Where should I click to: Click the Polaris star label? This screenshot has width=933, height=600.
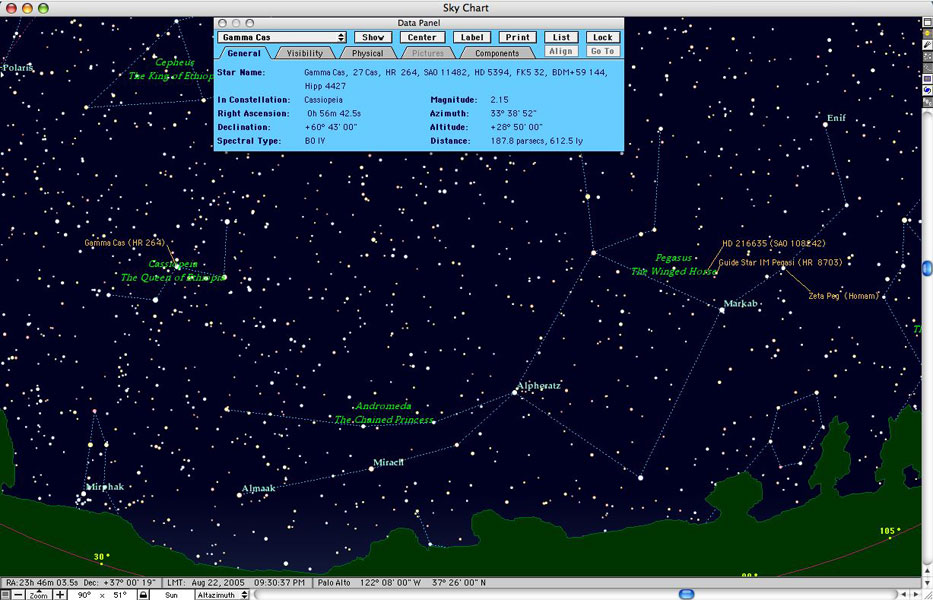pyautogui.click(x=18, y=68)
